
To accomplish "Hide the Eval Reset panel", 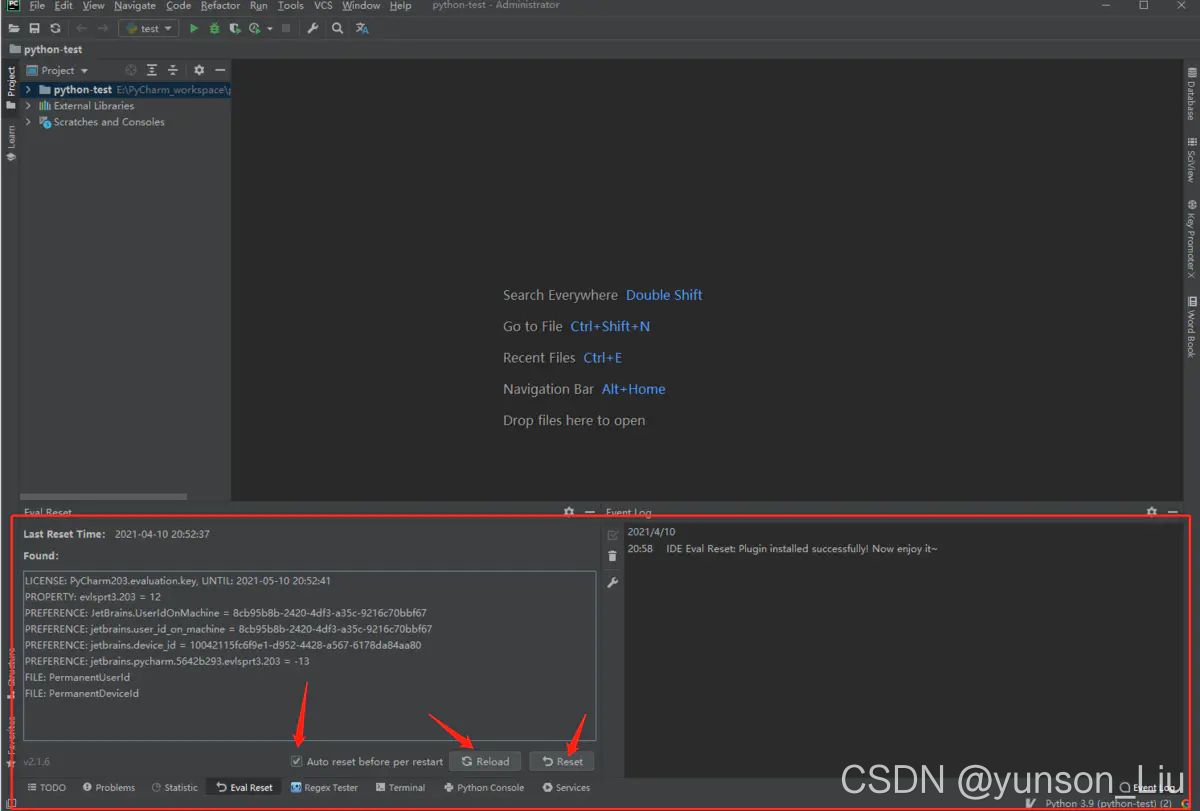I will [x=590, y=512].
